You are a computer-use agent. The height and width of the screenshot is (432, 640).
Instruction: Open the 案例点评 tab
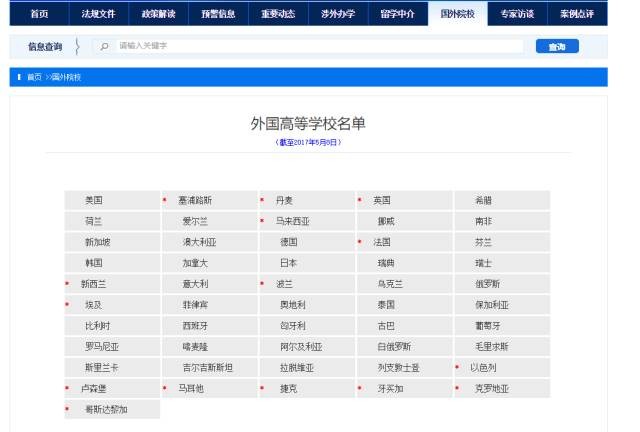(x=577, y=14)
